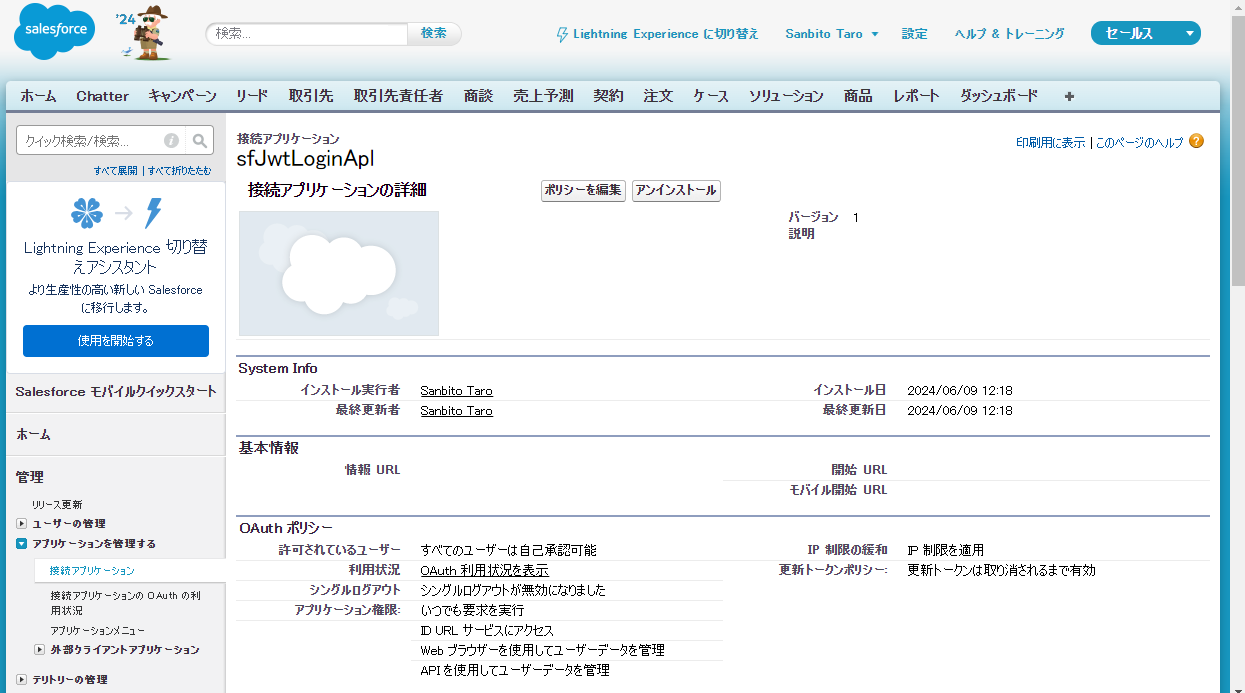Open the 商品 tab
This screenshot has height=693, width=1245.
(x=858, y=96)
